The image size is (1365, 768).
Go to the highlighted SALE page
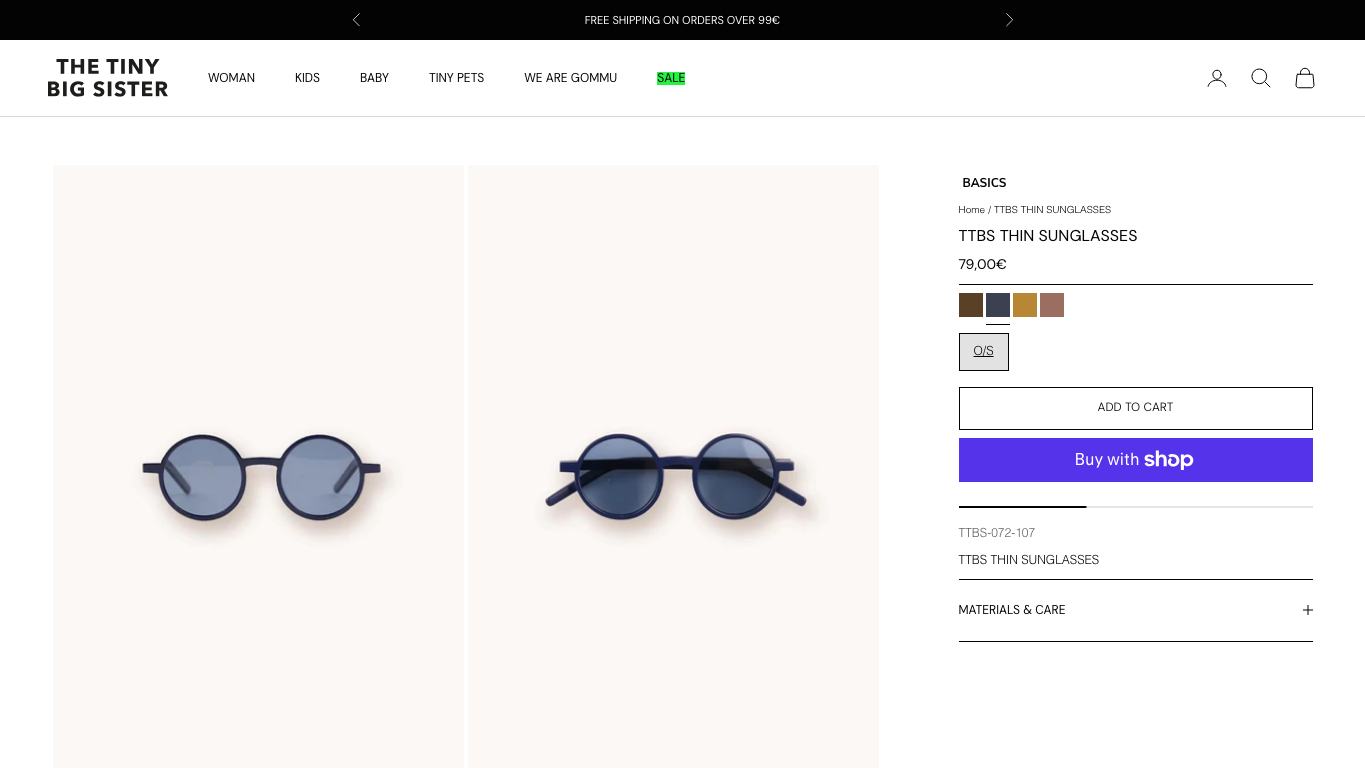[671, 78]
